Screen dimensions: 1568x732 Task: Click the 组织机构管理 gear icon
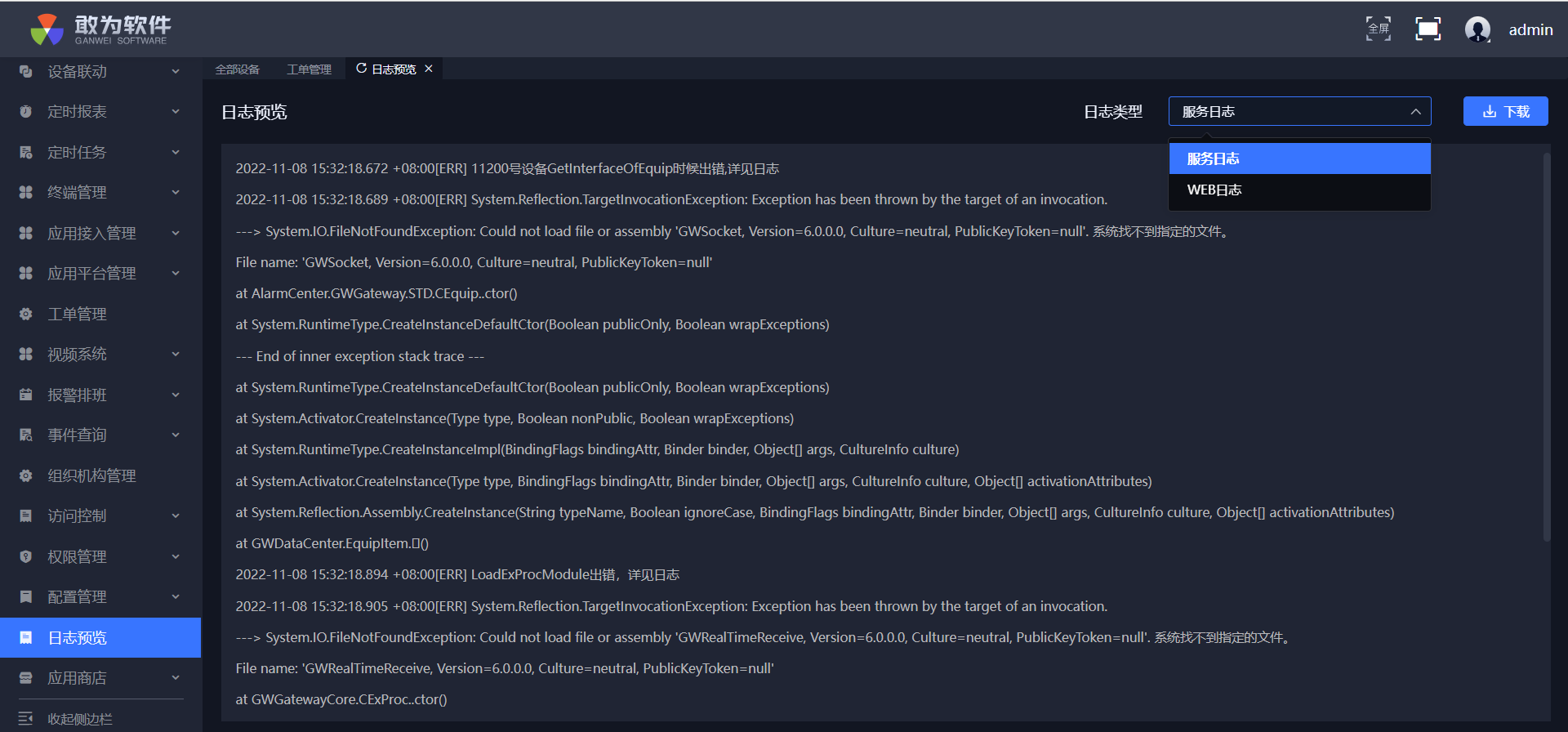(x=25, y=475)
